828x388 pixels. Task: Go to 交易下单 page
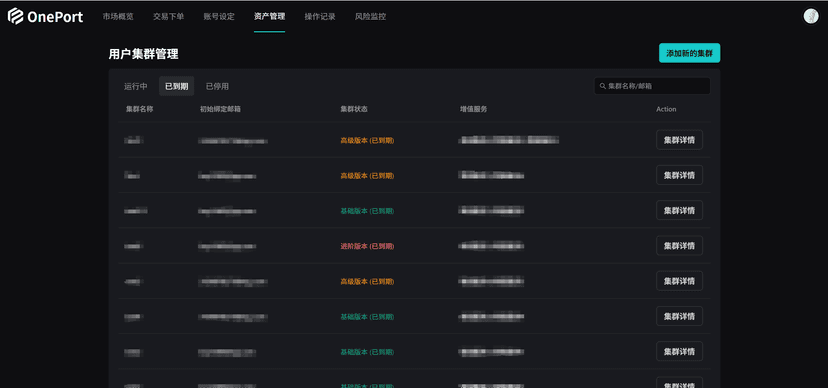(168, 16)
